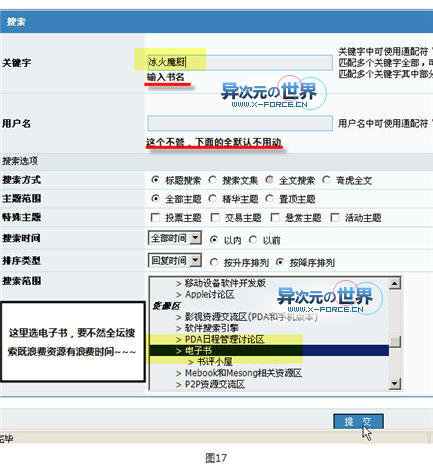Choose 按降序排列 descending order
The width and height of the screenshot is (433, 472).
[x=280, y=262]
